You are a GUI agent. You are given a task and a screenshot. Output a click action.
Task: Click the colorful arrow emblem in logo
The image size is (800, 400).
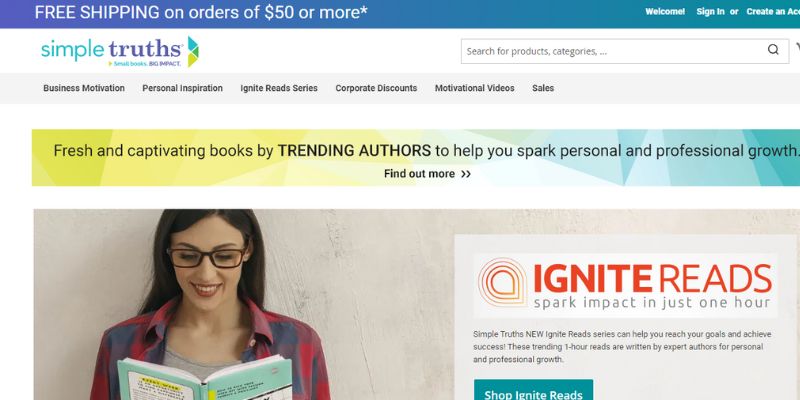pyautogui.click(x=193, y=52)
